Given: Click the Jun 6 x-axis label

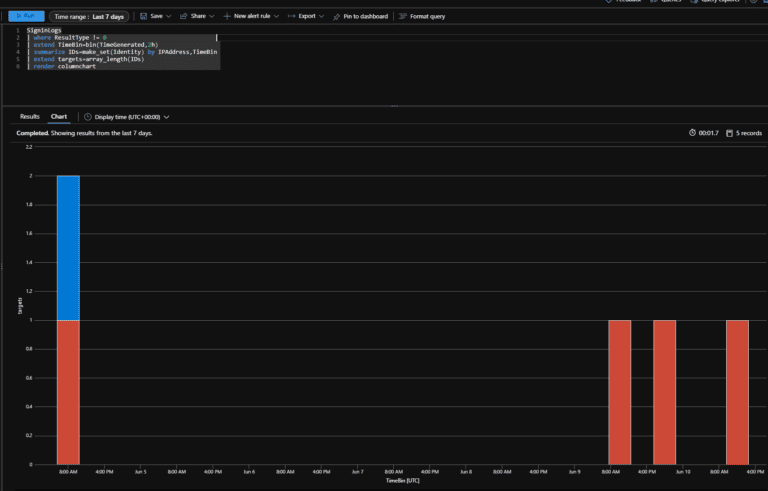Looking at the screenshot, I should pos(249,472).
